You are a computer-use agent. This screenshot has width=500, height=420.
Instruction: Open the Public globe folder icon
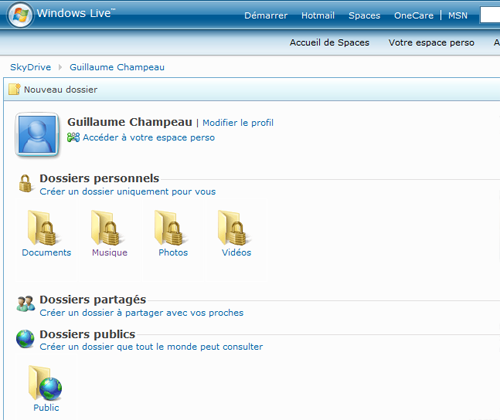pos(45,383)
